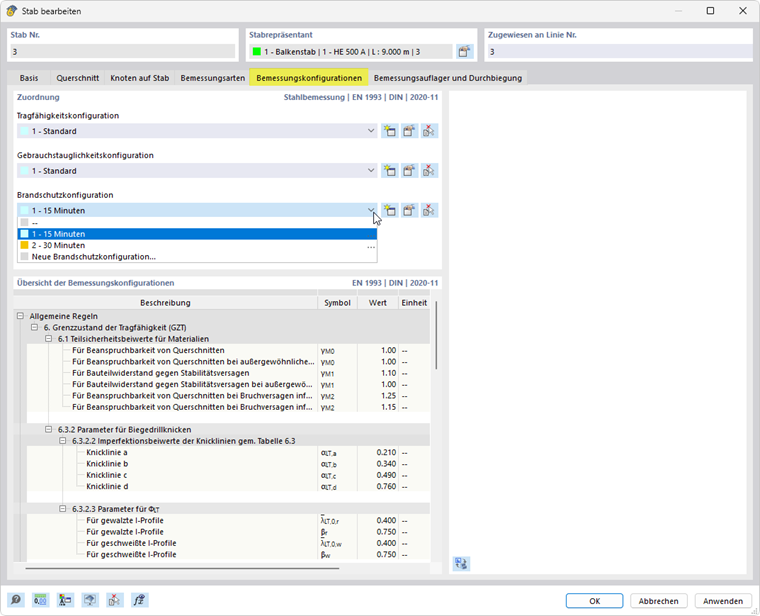Click light blue swatch in Tragfähigkeitskonfiguration
This screenshot has width=760, height=616.
point(24,131)
